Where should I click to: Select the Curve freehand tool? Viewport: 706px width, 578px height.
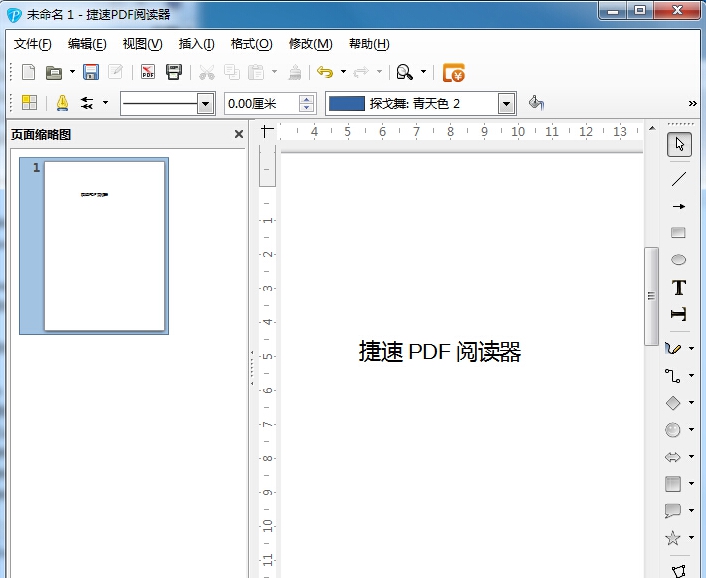tap(673, 348)
